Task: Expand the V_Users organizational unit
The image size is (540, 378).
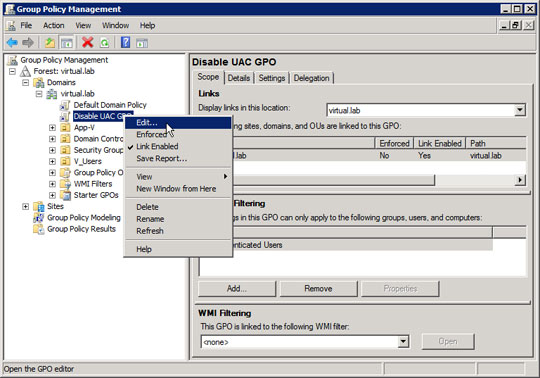Action: [x=52, y=161]
